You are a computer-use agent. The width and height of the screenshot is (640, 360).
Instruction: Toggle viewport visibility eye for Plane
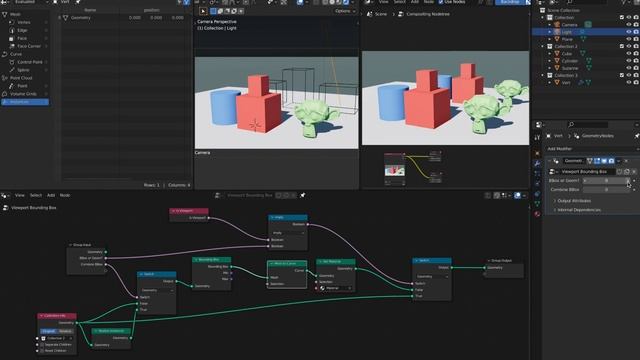coord(629,39)
